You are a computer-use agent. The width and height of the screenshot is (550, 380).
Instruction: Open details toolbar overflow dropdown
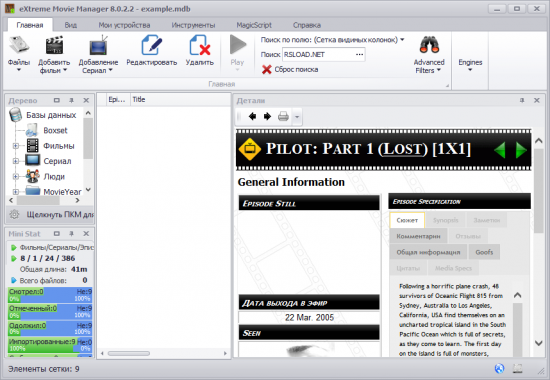pyautogui.click(x=297, y=117)
